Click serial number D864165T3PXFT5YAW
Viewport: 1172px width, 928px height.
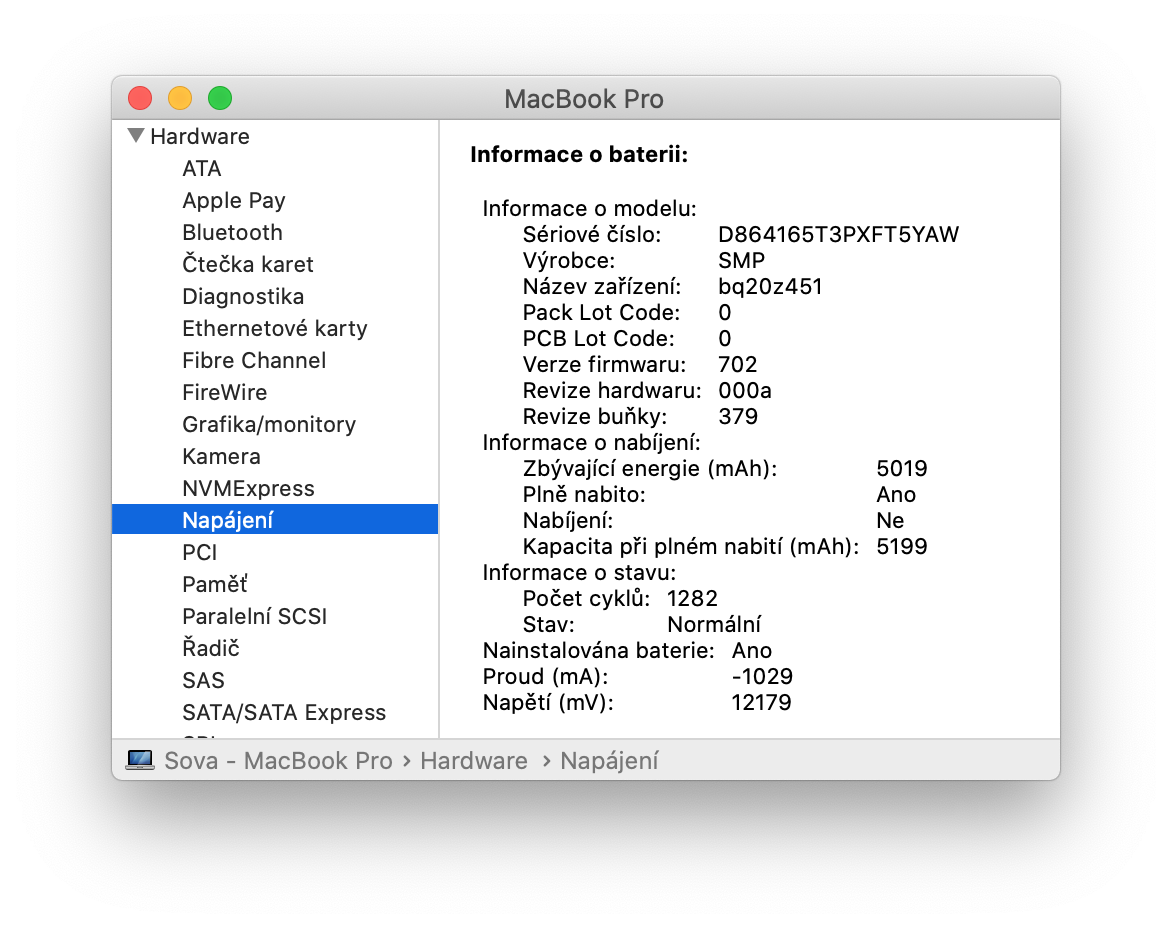[838, 235]
